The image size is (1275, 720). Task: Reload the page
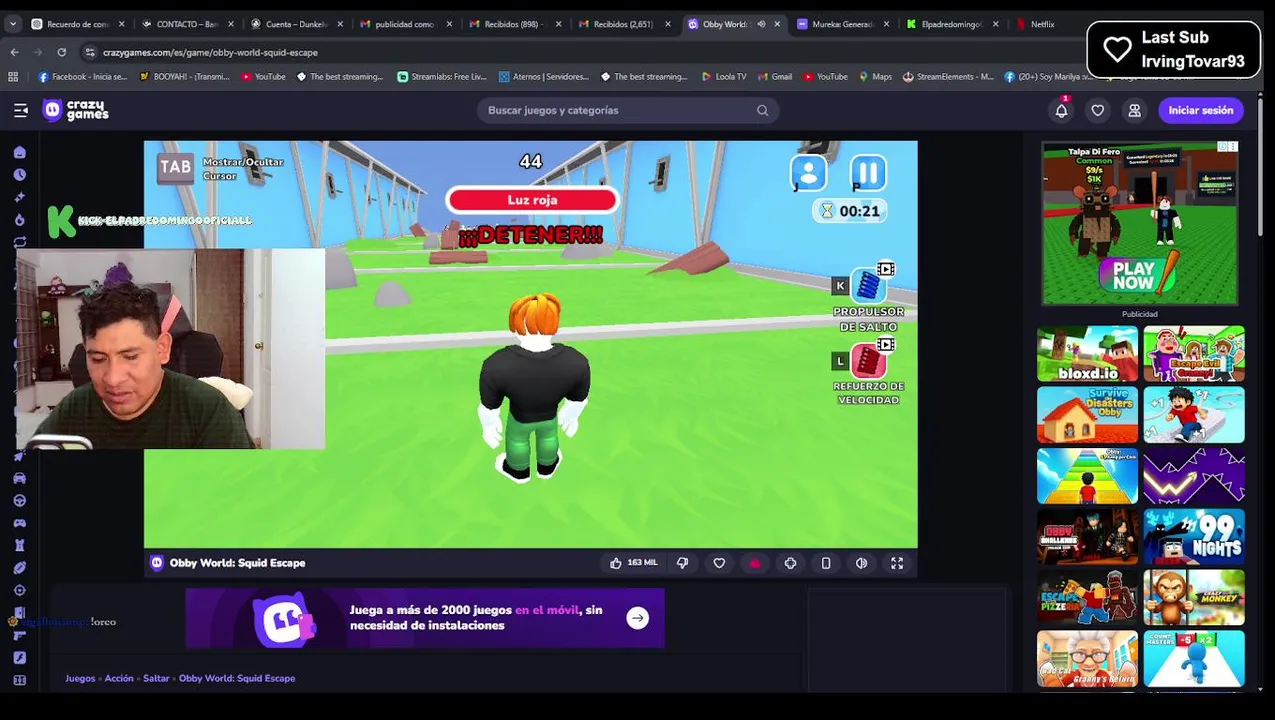[x=62, y=52]
